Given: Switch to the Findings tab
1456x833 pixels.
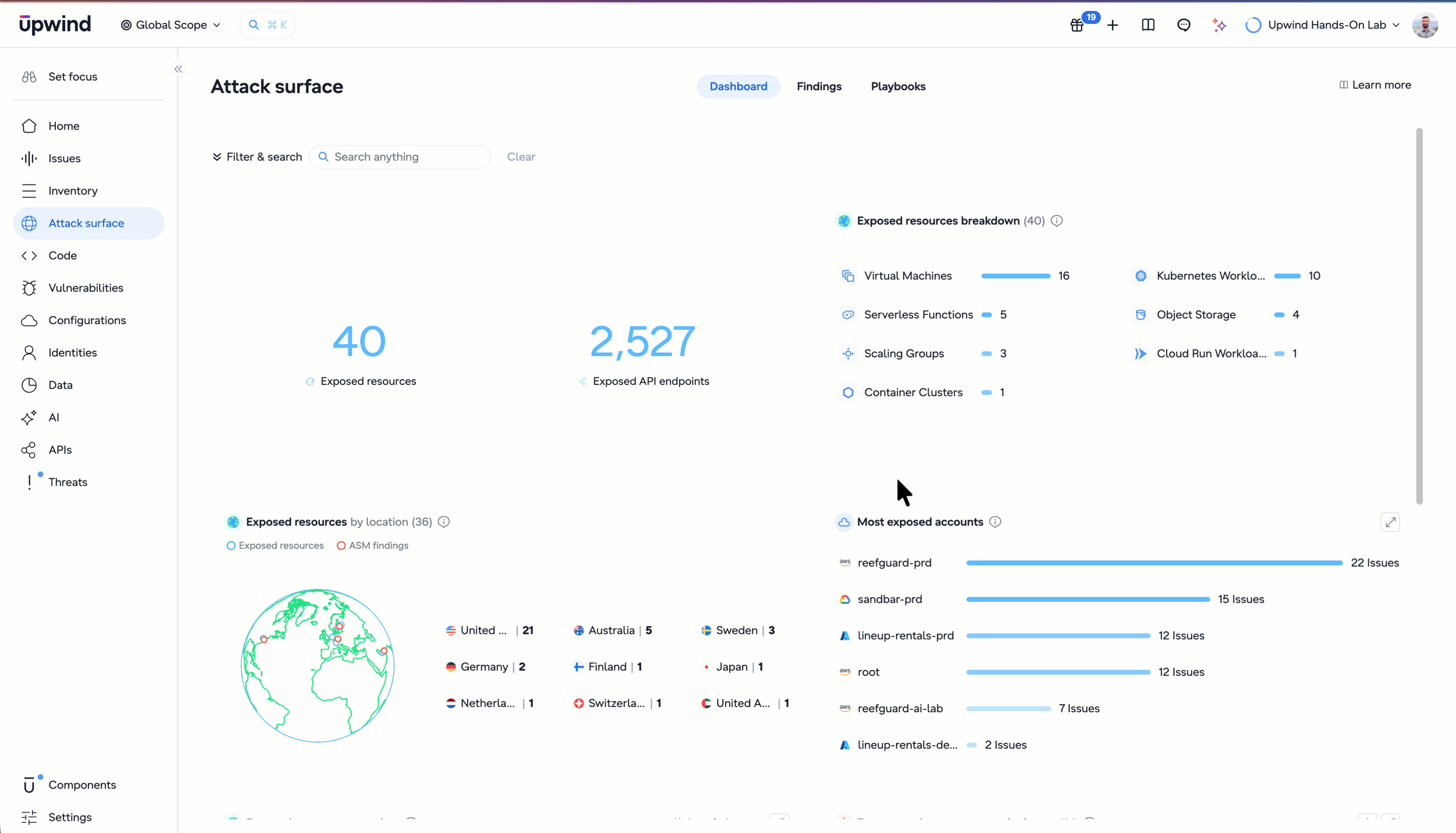Looking at the screenshot, I should coord(819,86).
